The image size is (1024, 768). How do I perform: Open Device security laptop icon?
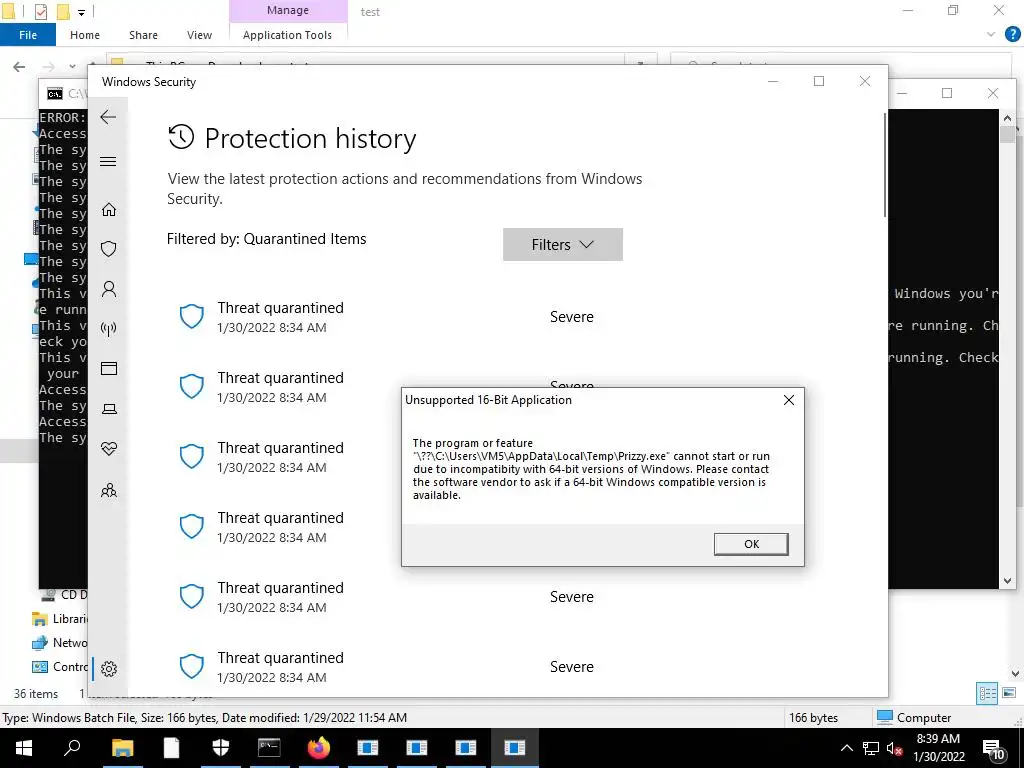(x=108, y=409)
